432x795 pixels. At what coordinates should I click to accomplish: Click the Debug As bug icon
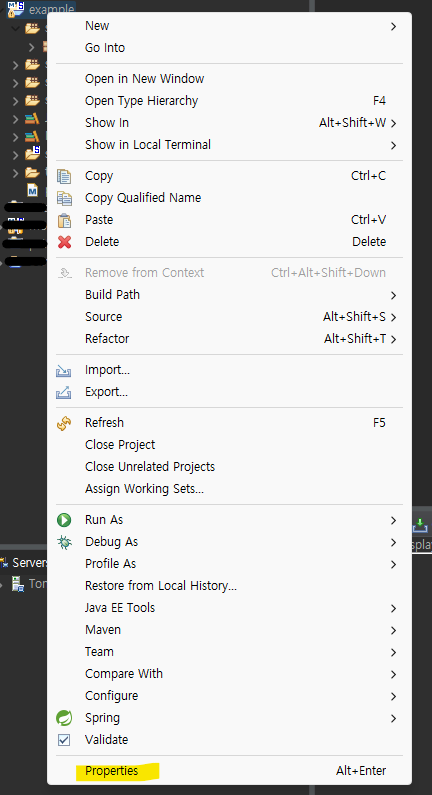[x=64, y=542]
